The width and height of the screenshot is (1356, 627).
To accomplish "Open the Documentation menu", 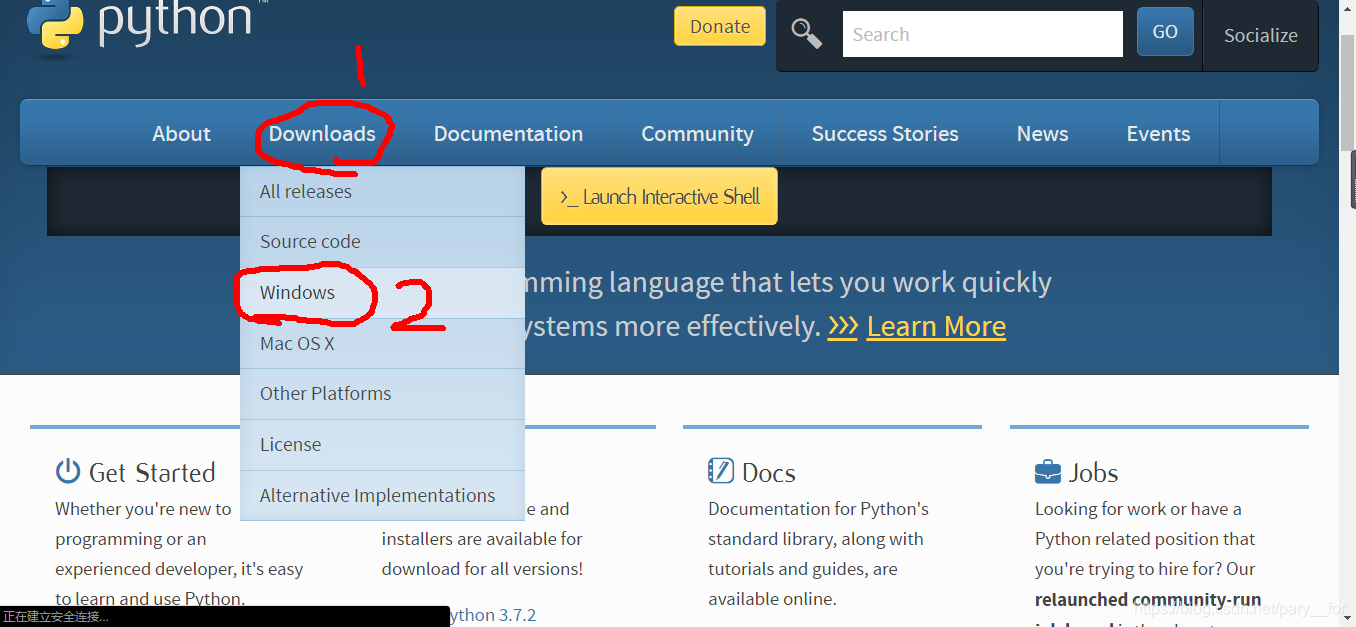I will tap(508, 134).
